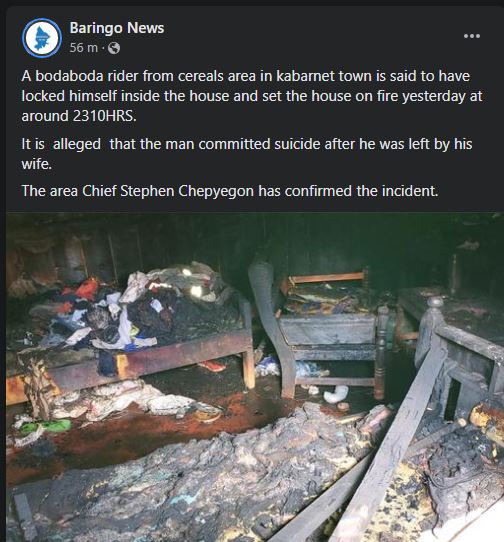The width and height of the screenshot is (504, 542).
Task: Click the globe public audience icon
Action: 114,48
